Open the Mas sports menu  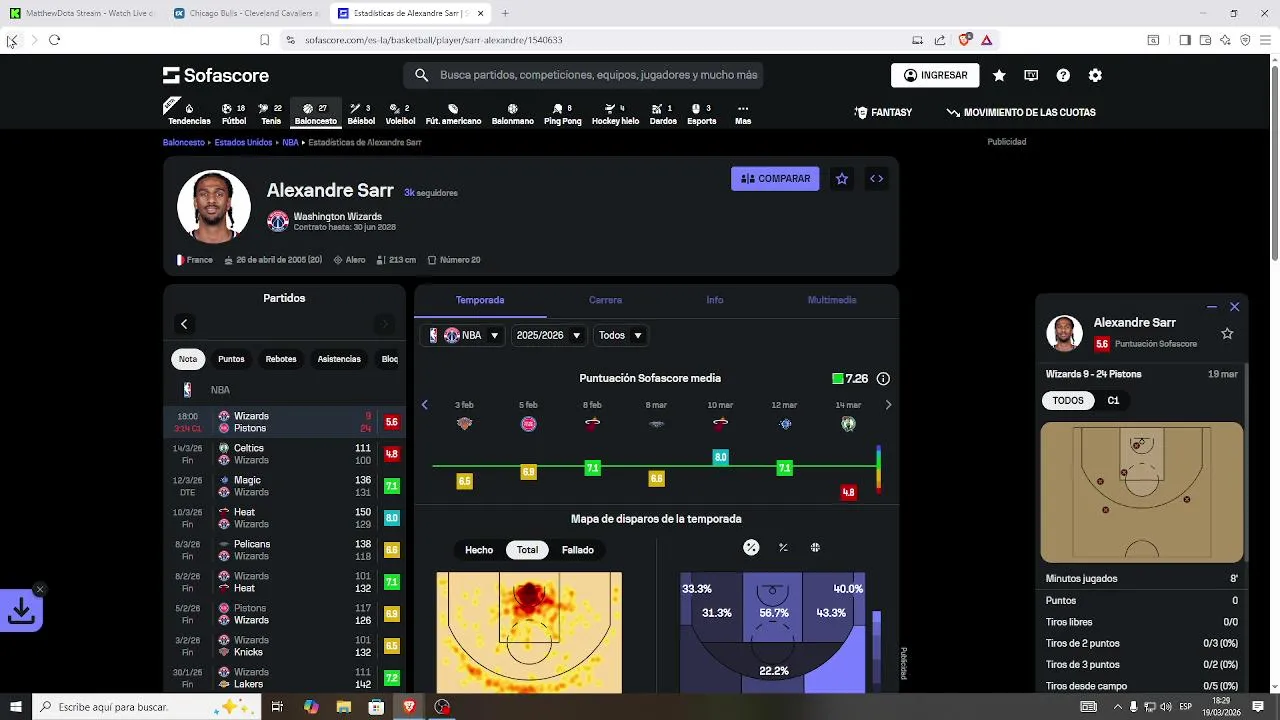pyautogui.click(x=742, y=113)
